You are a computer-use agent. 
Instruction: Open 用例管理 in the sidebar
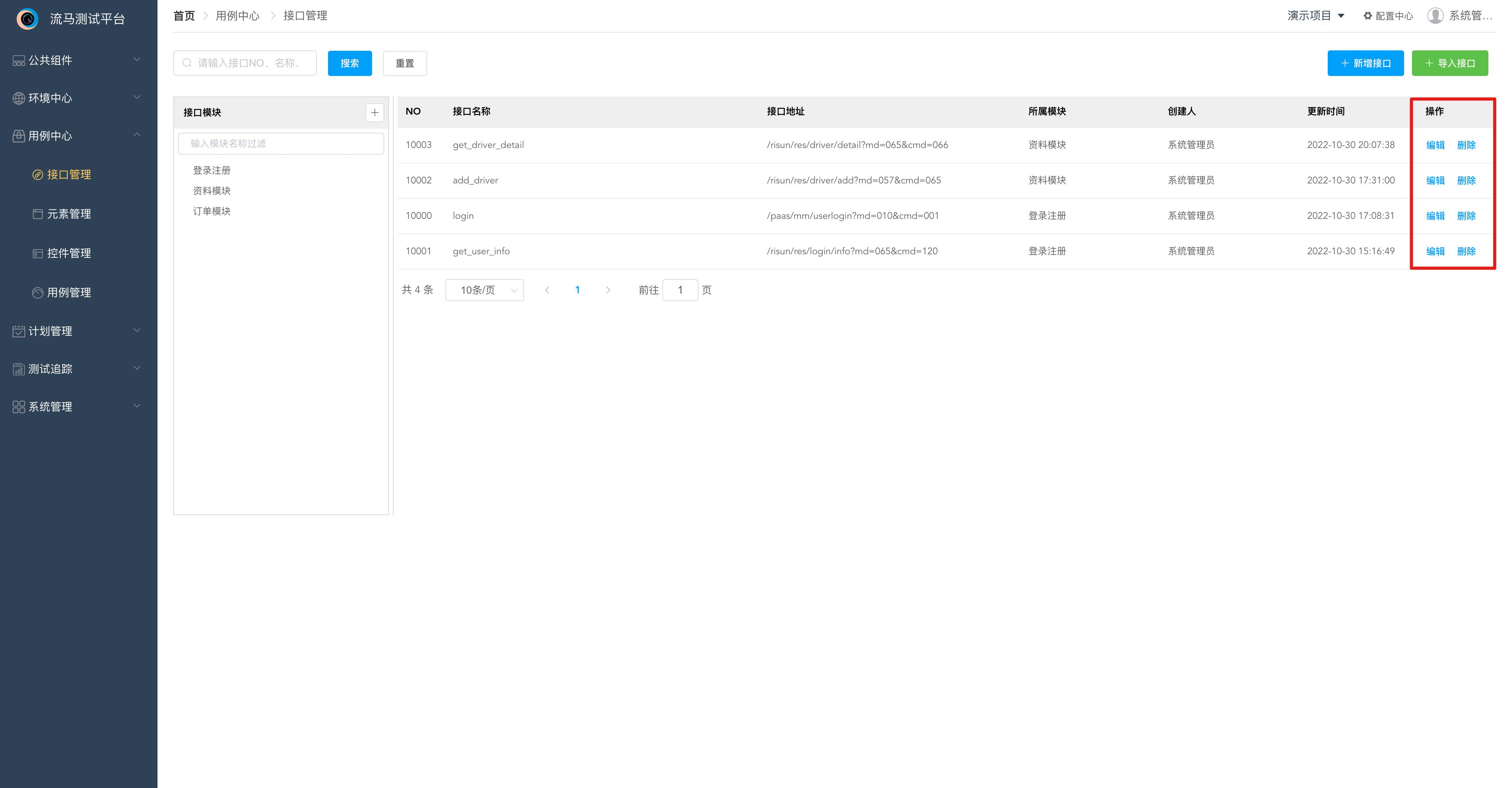(x=69, y=293)
